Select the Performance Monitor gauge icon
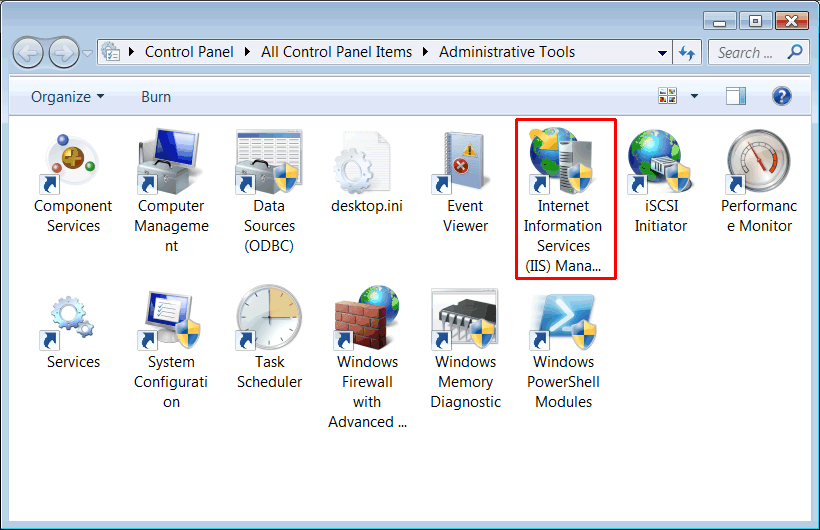820x530 pixels. 758,162
